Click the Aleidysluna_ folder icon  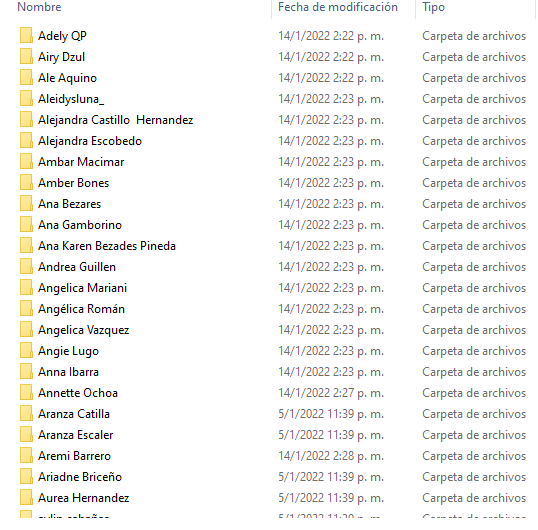tap(26, 98)
